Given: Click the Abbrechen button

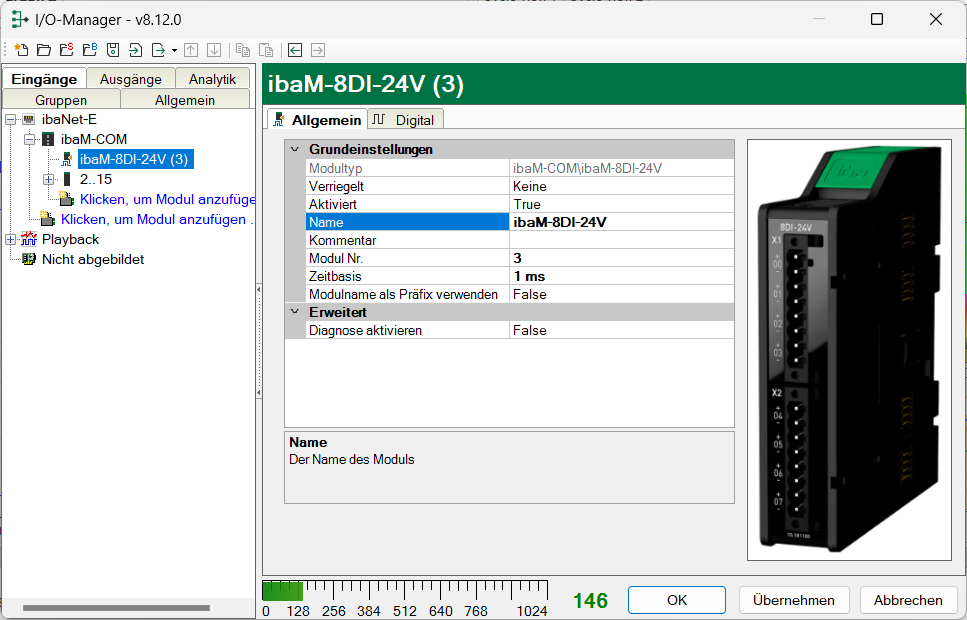Looking at the screenshot, I should pyautogui.click(x=908, y=600).
